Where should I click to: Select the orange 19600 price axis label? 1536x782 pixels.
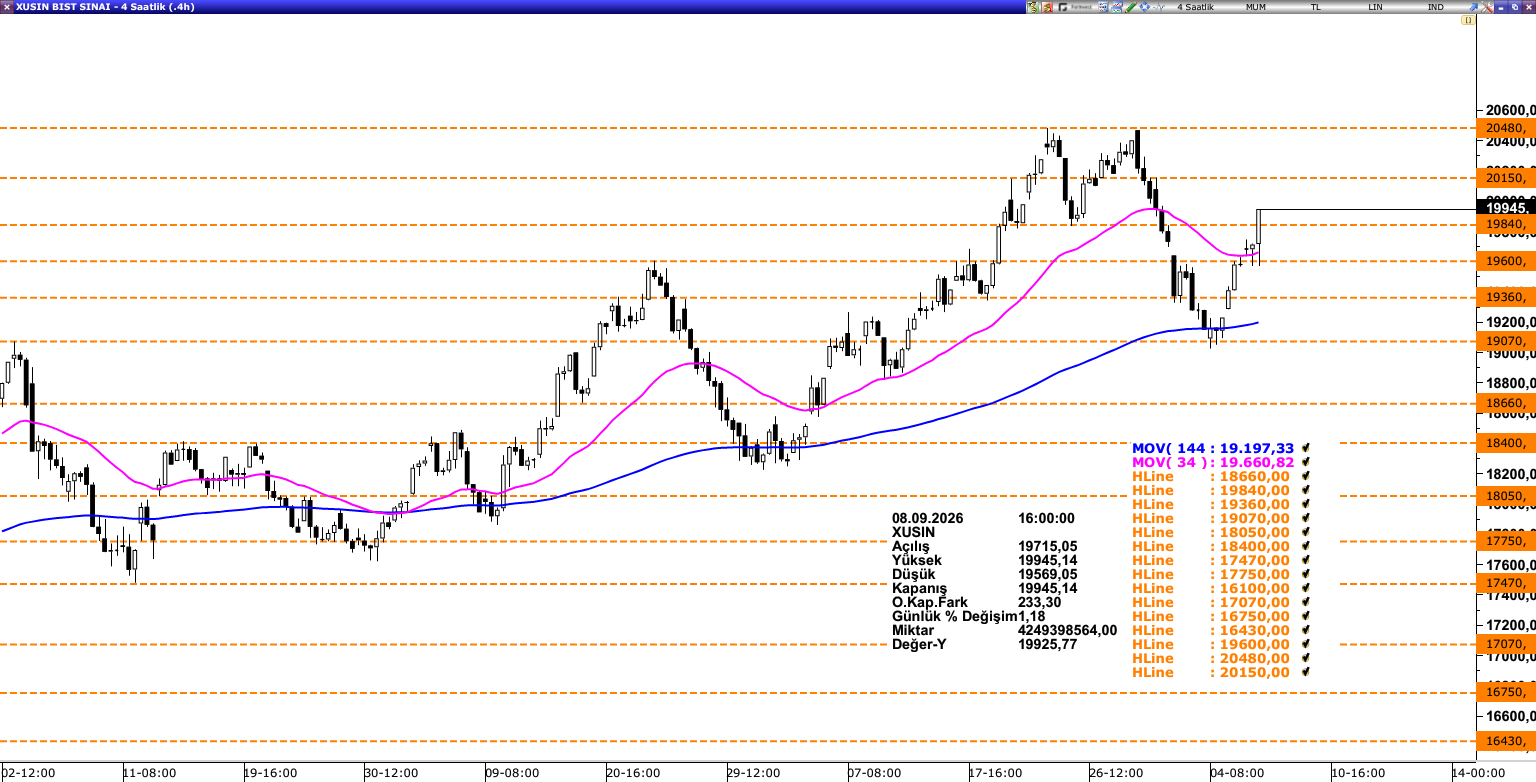(x=1506, y=261)
